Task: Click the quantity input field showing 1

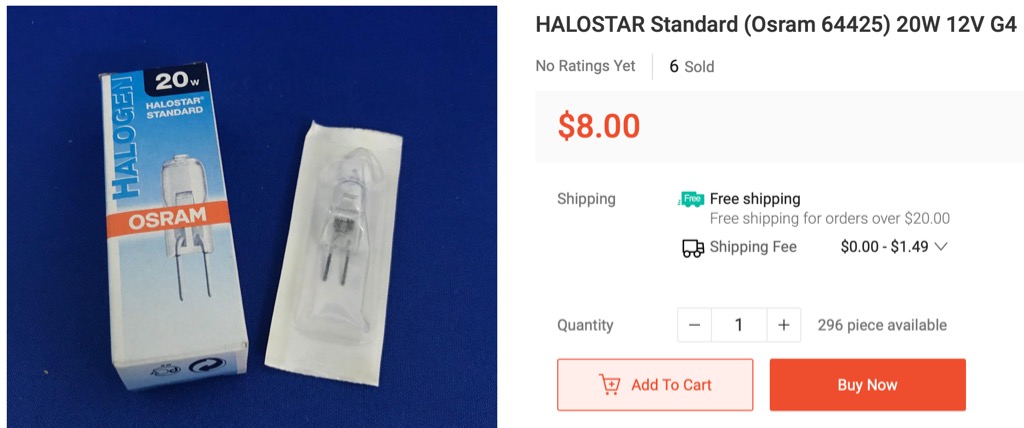Action: pos(739,325)
